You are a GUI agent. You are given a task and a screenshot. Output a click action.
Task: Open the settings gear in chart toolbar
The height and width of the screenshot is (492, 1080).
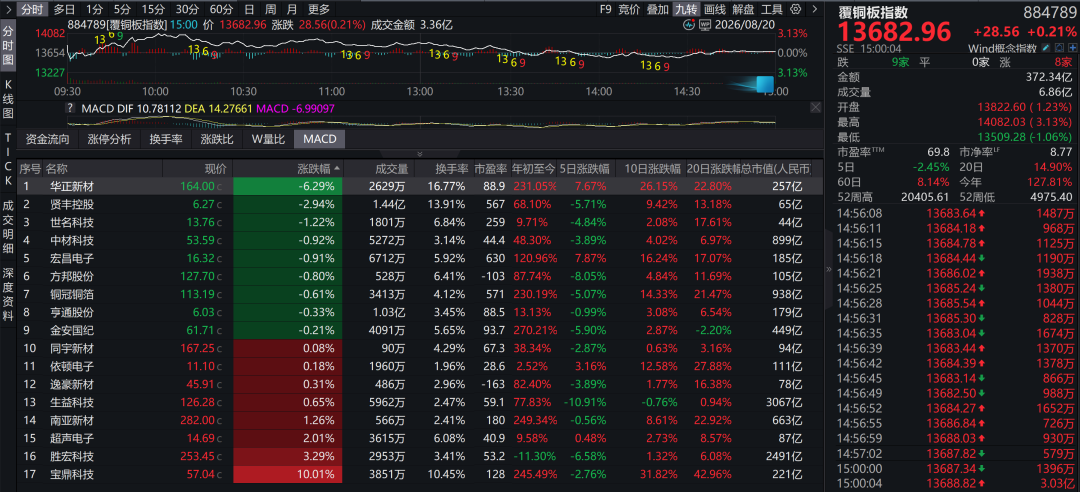[796, 10]
